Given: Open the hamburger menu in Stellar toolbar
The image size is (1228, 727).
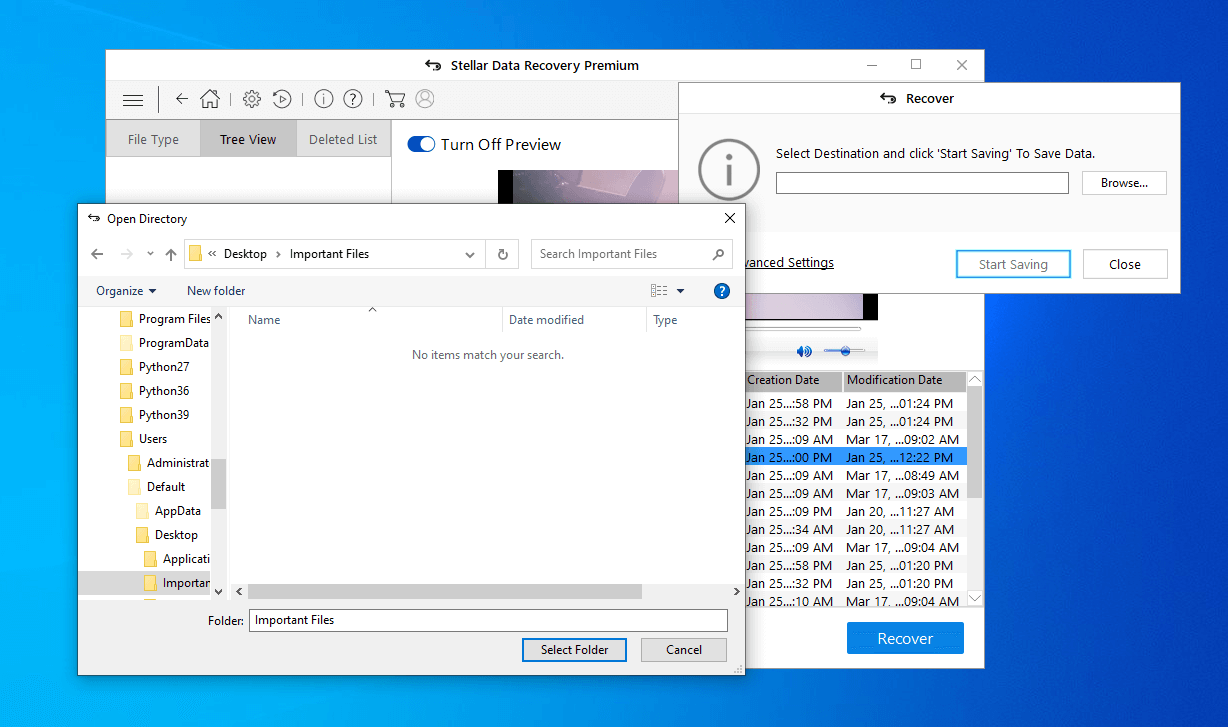Looking at the screenshot, I should point(133,100).
